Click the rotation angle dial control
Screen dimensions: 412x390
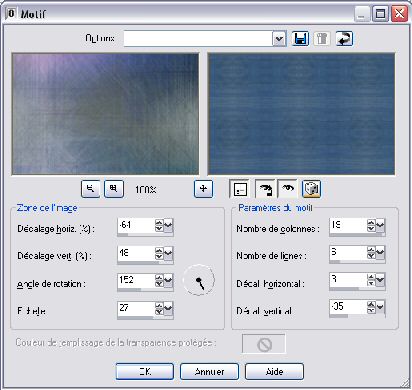tap(199, 280)
